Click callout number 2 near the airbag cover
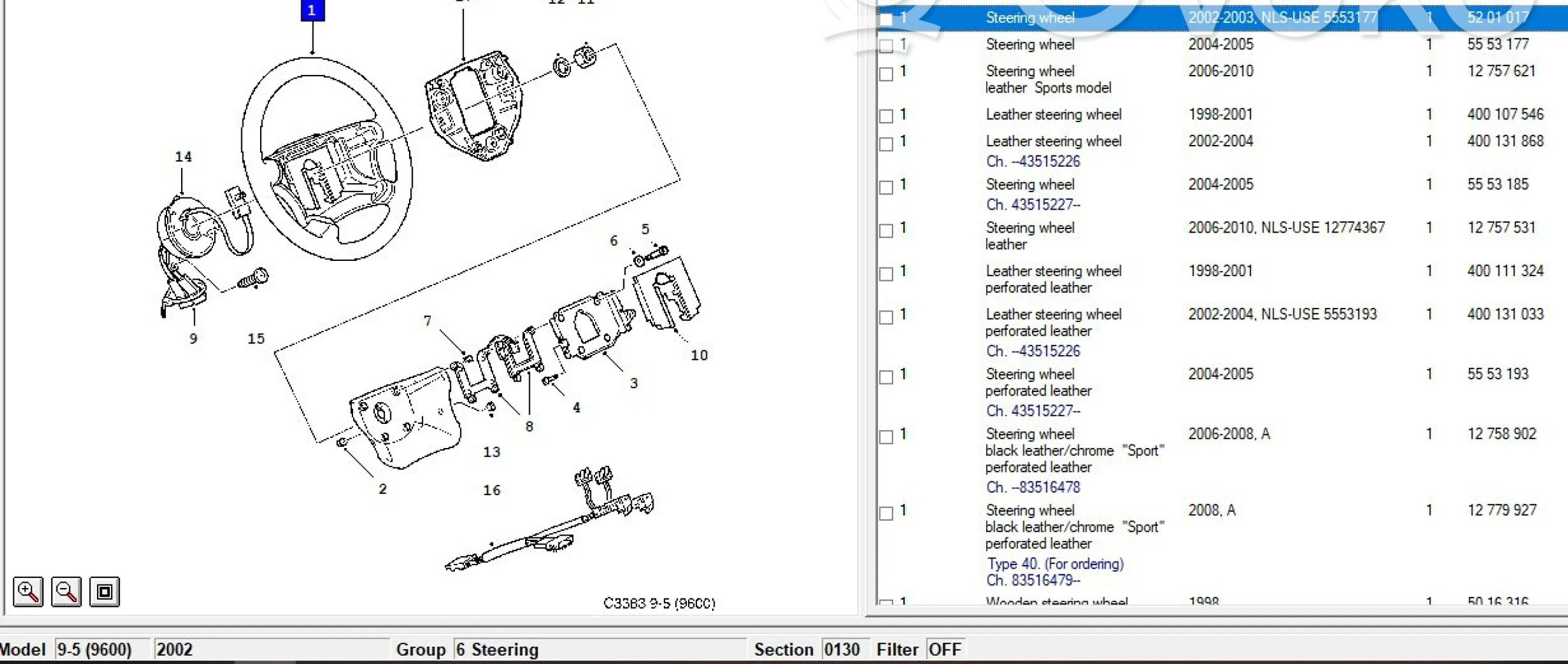This screenshot has width=1568, height=664. 382,490
